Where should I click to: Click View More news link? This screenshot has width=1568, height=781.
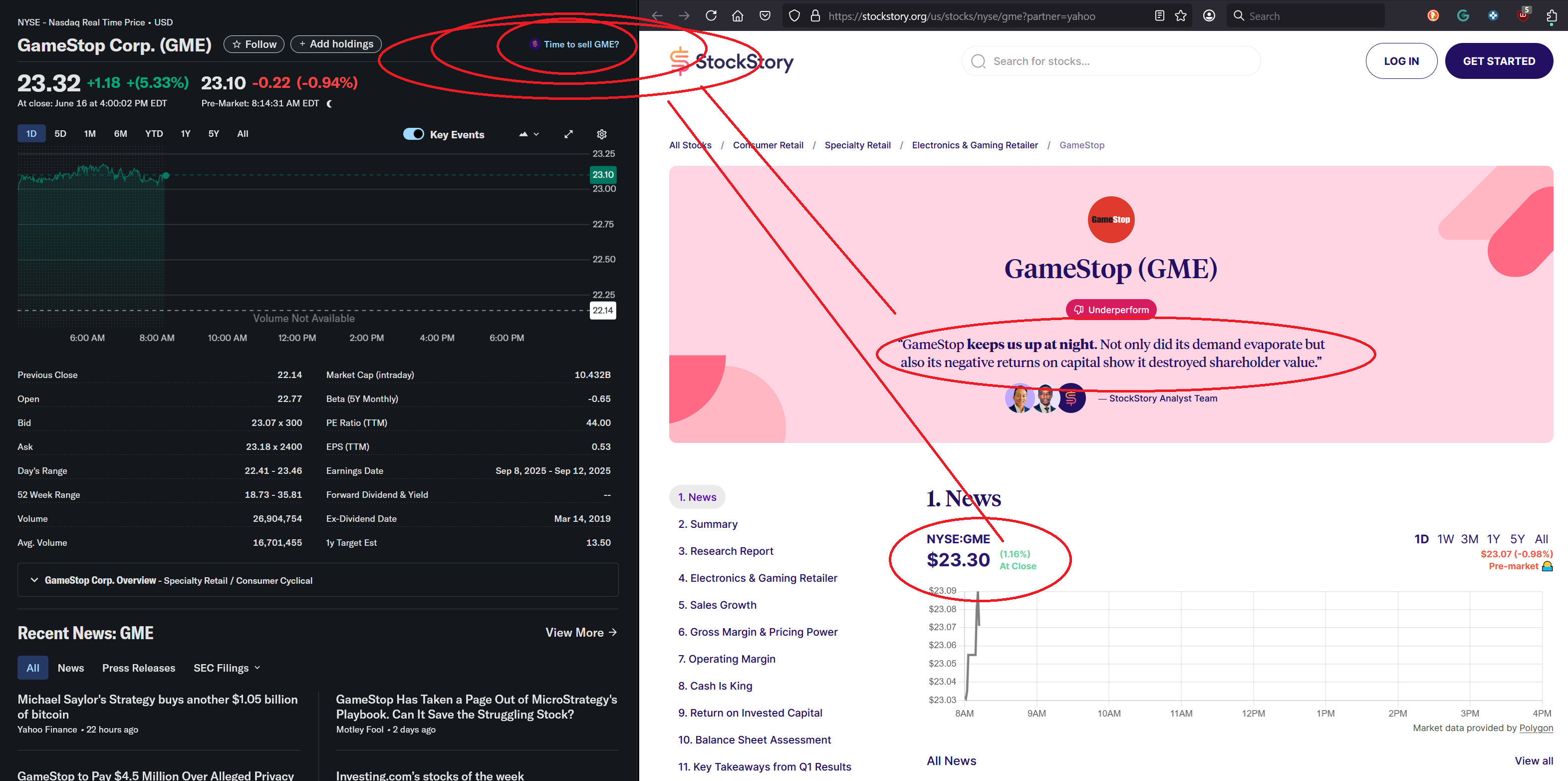[581, 632]
